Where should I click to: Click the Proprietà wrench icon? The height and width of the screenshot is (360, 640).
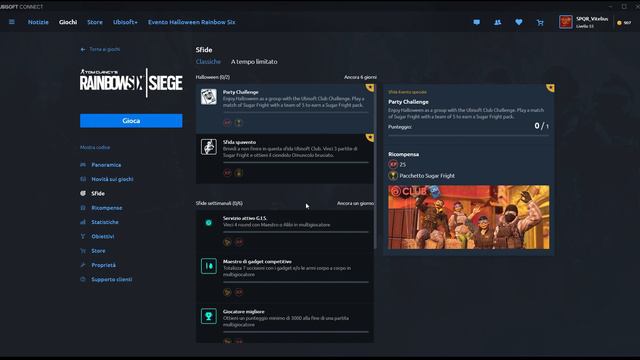(83, 265)
